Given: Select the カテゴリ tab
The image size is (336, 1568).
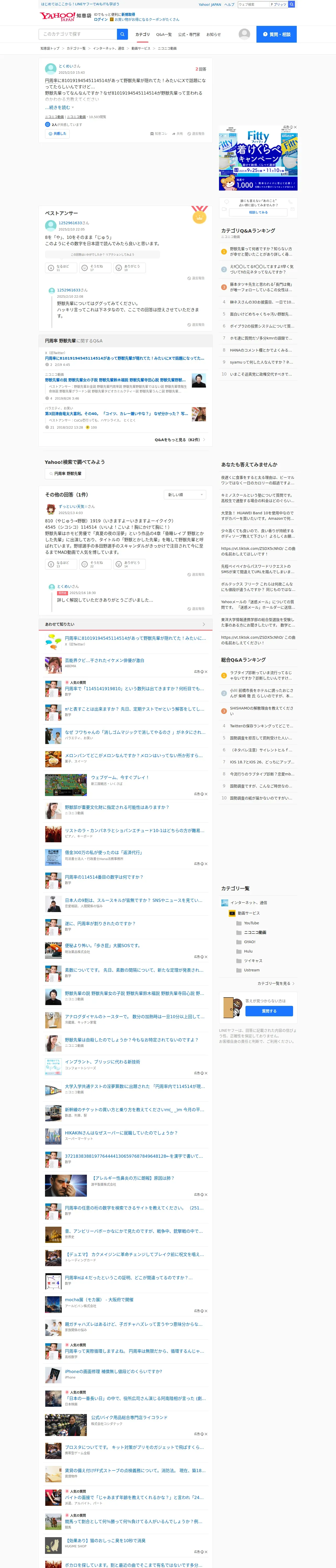Looking at the screenshot, I should (142, 35).
